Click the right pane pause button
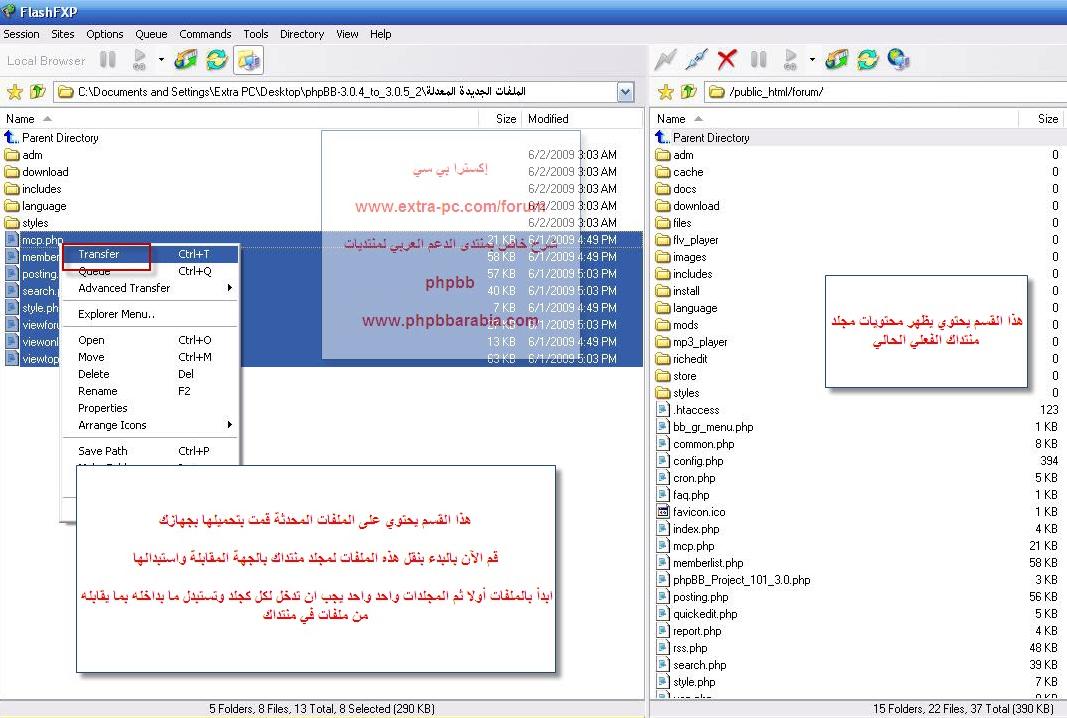 759,60
